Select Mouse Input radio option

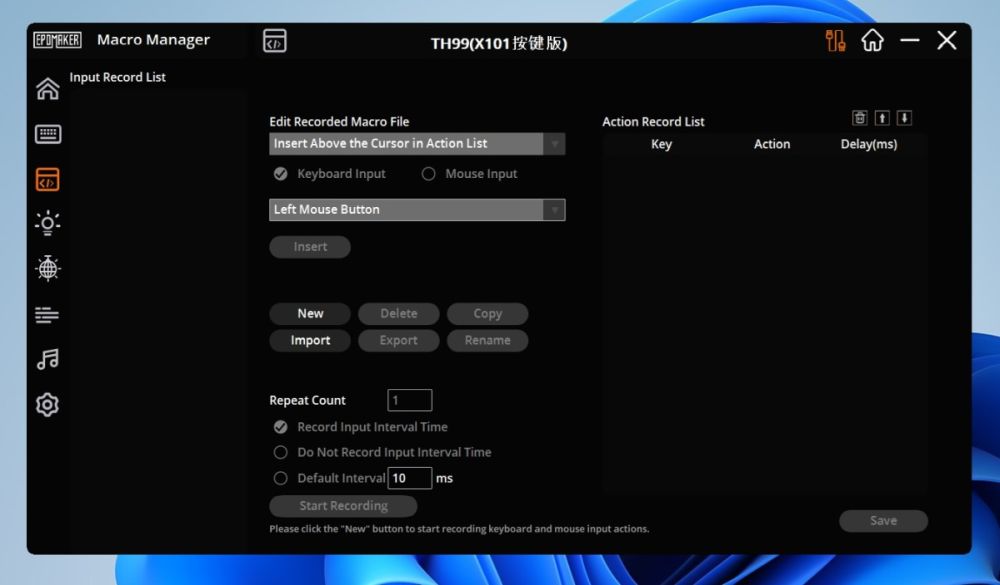tap(429, 174)
